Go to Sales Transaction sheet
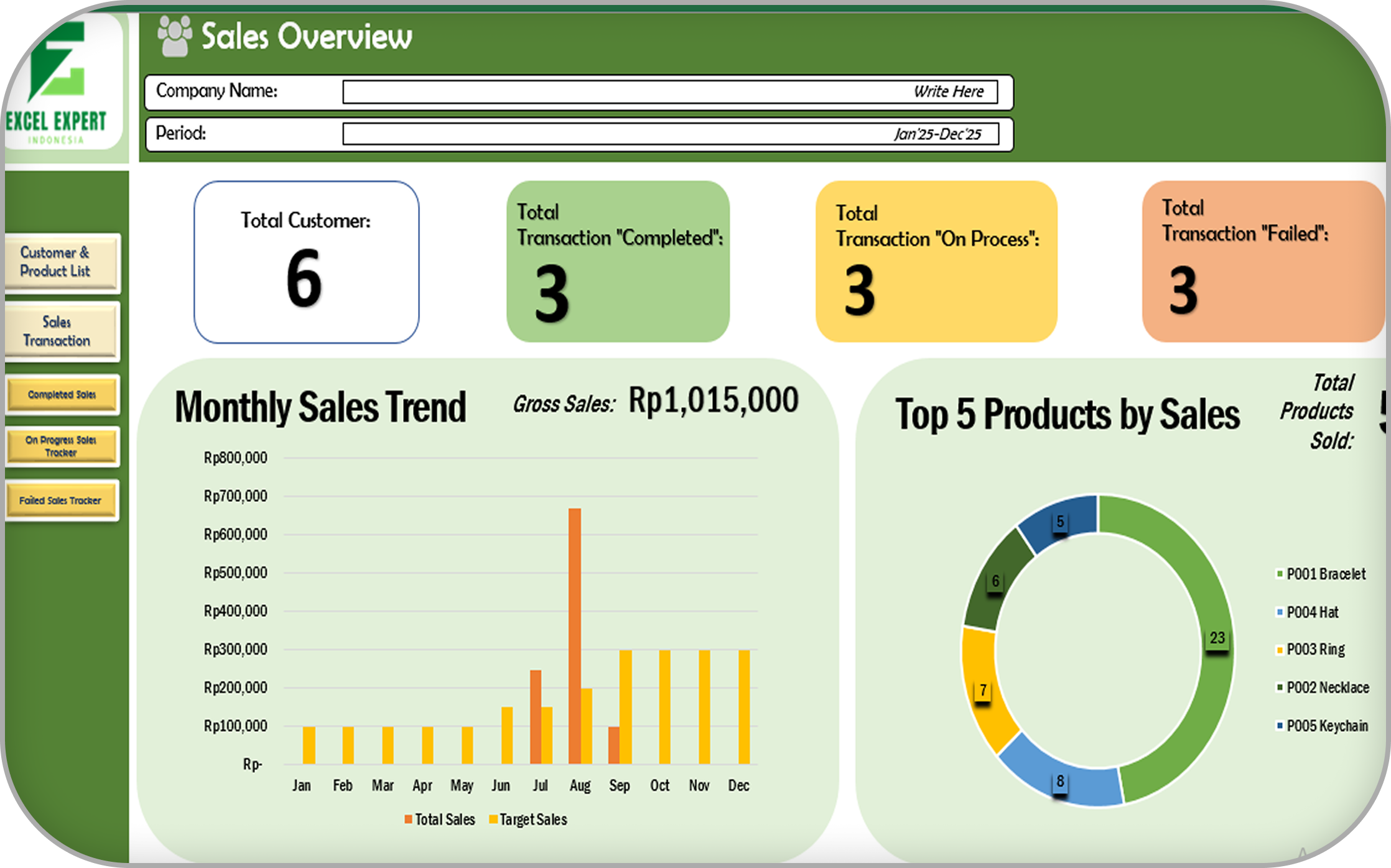 61,331
